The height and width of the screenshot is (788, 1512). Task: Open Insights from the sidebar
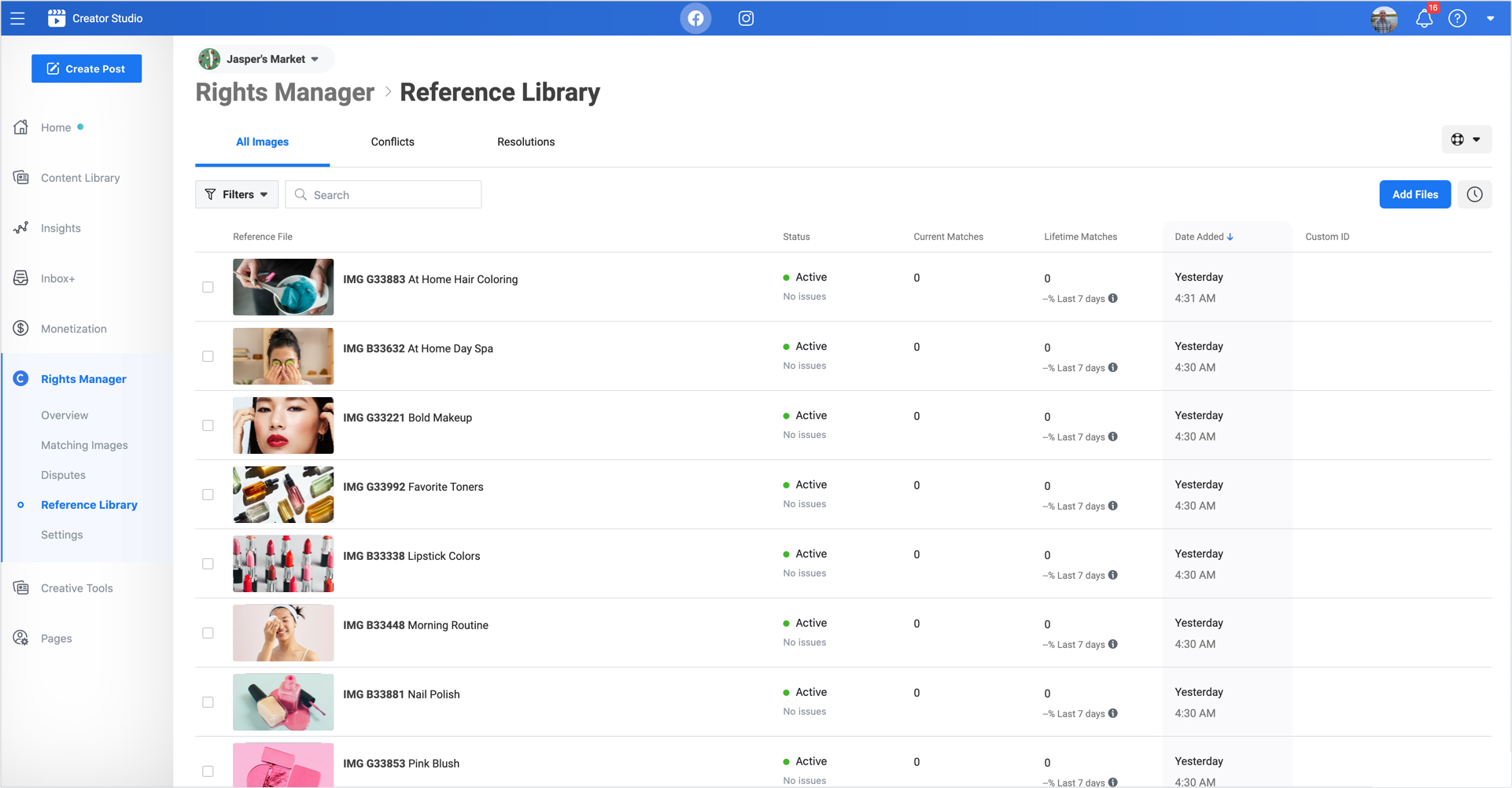coord(61,228)
